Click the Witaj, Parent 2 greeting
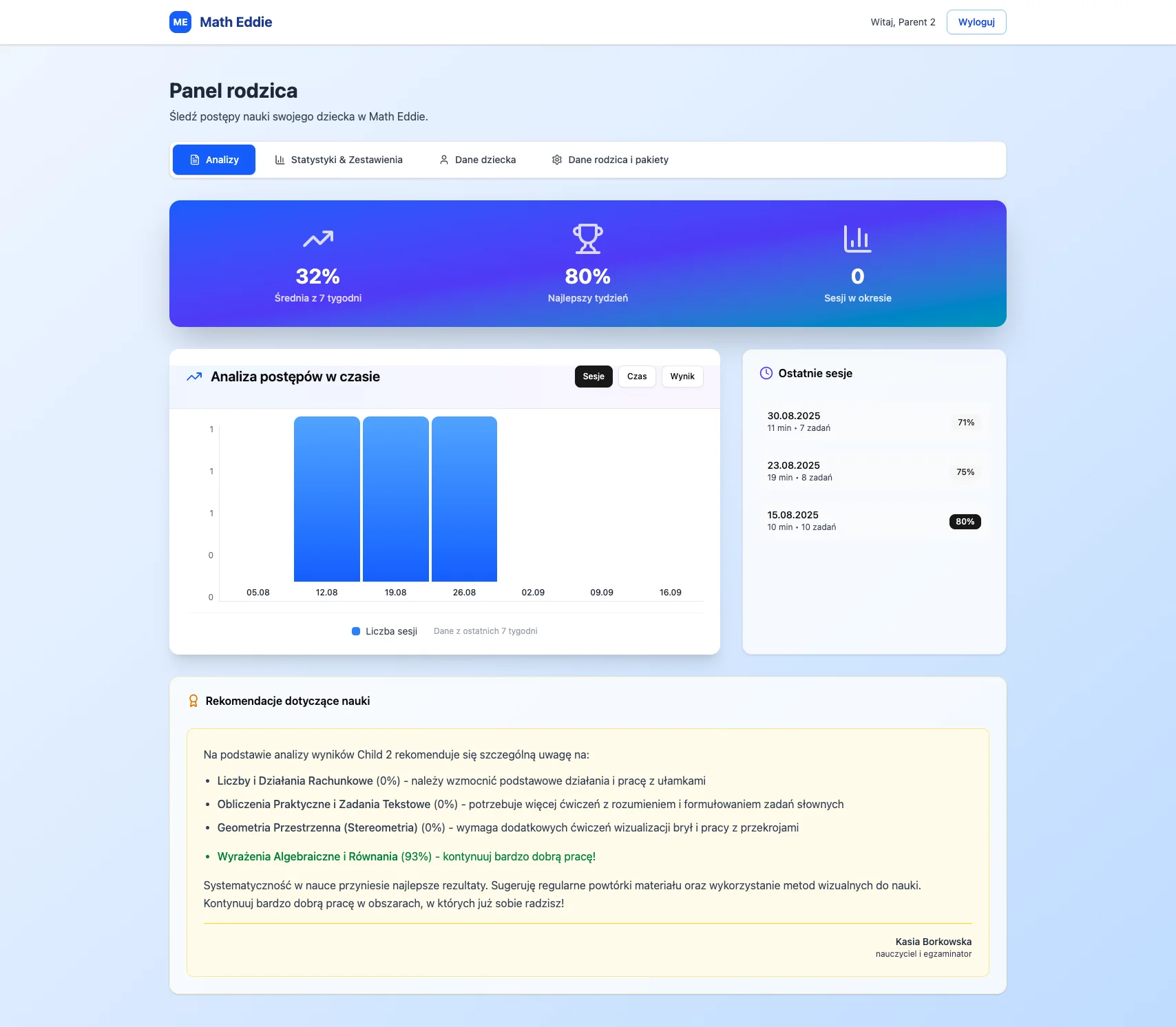Viewport: 1176px width, 1027px height. tap(903, 21)
